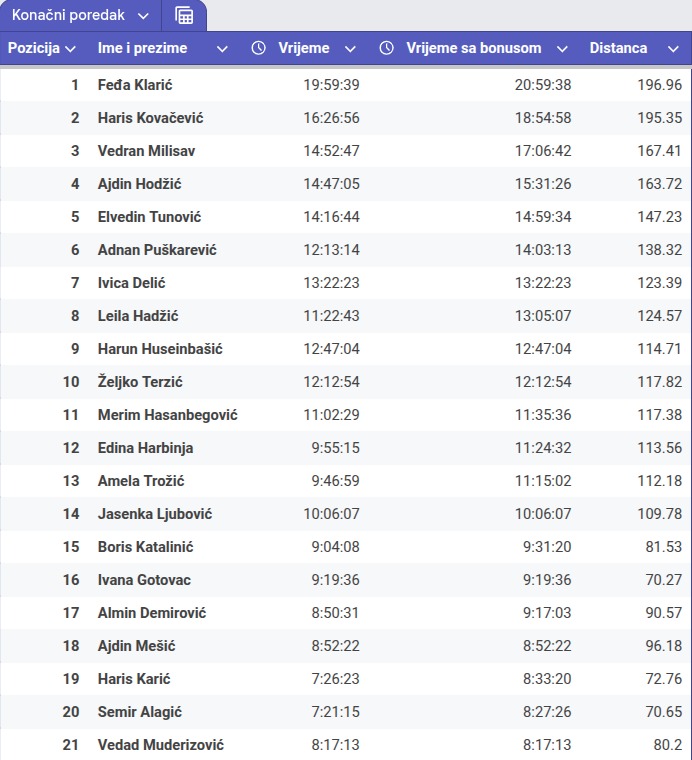
Task: Expand the Konačni poredak dropdown
Action: pyautogui.click(x=143, y=16)
